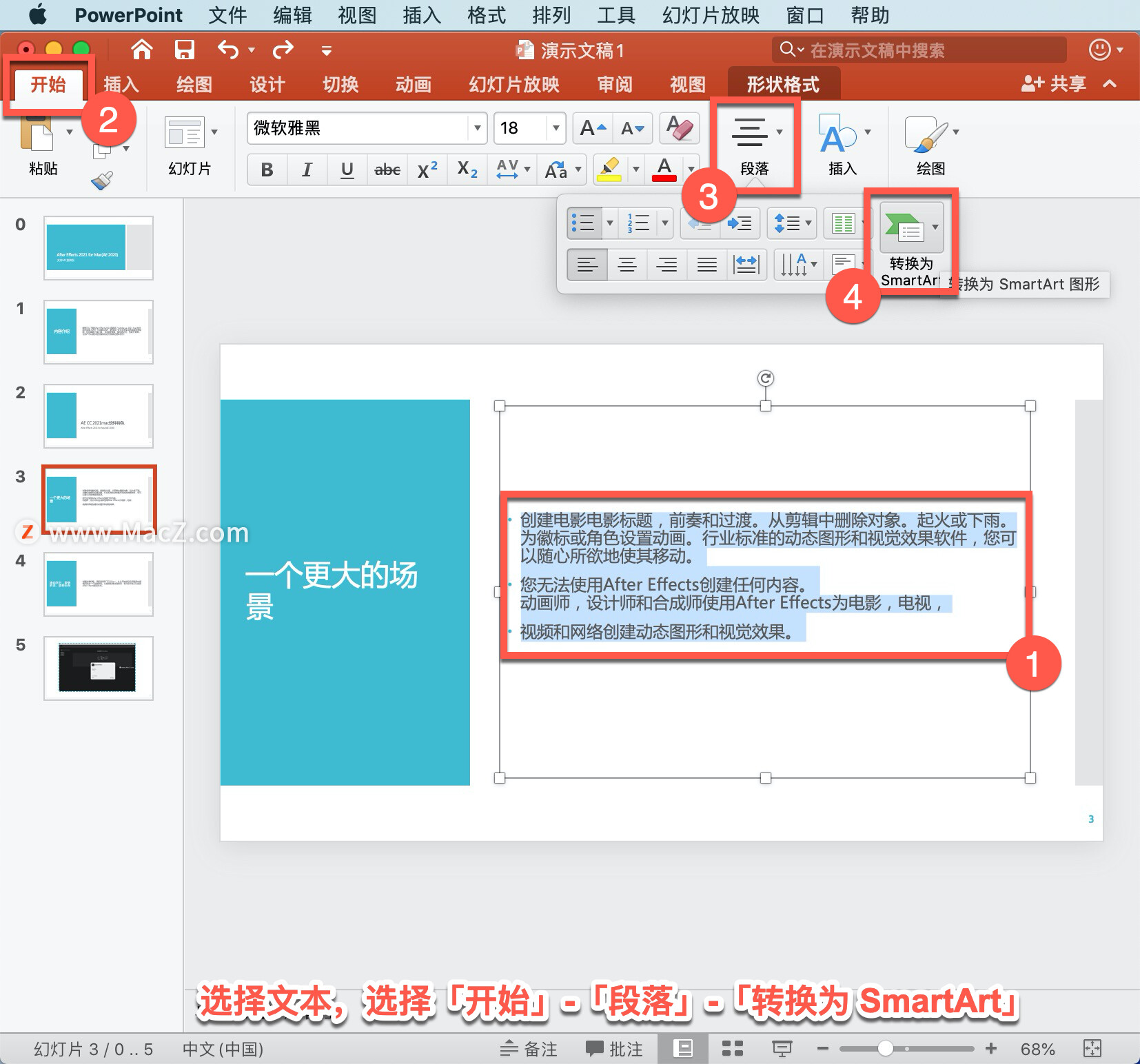
Task: Zoom out with the minus button
Action: click(x=822, y=1048)
